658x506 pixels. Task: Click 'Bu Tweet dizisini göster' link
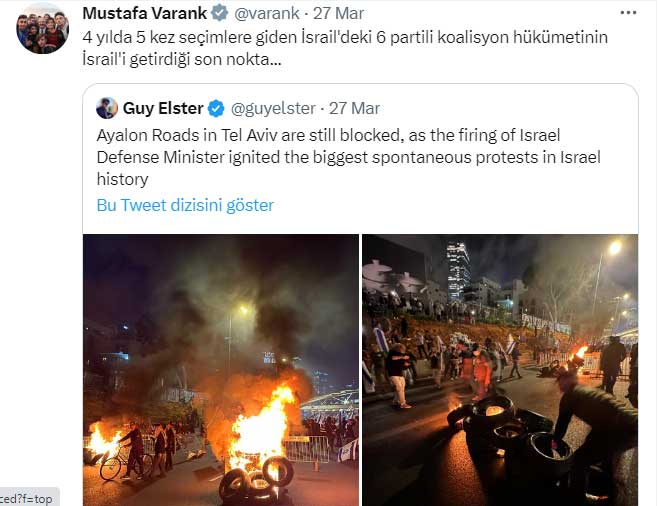tap(185, 205)
